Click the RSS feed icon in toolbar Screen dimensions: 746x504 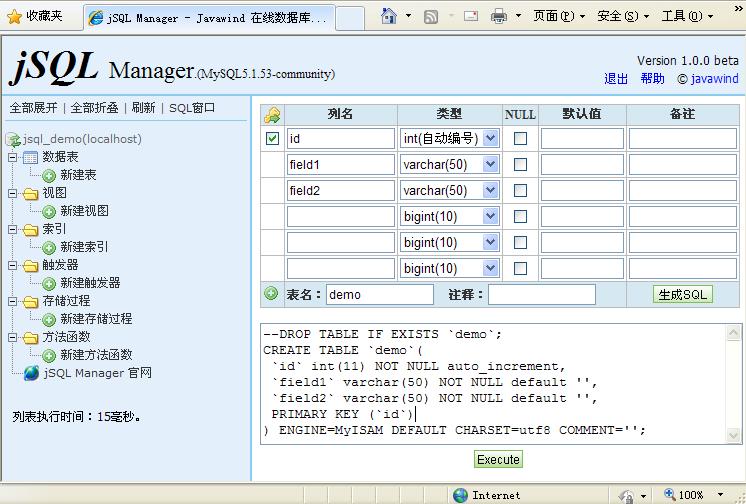[x=431, y=17]
